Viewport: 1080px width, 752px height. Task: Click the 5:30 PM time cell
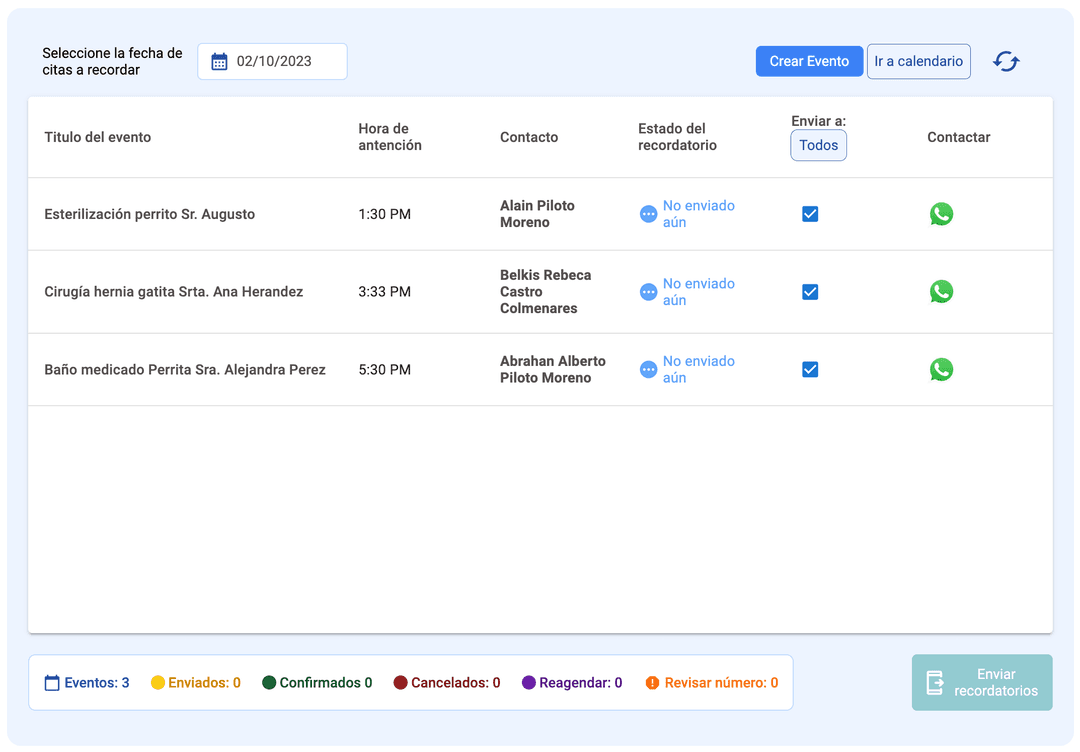click(384, 370)
